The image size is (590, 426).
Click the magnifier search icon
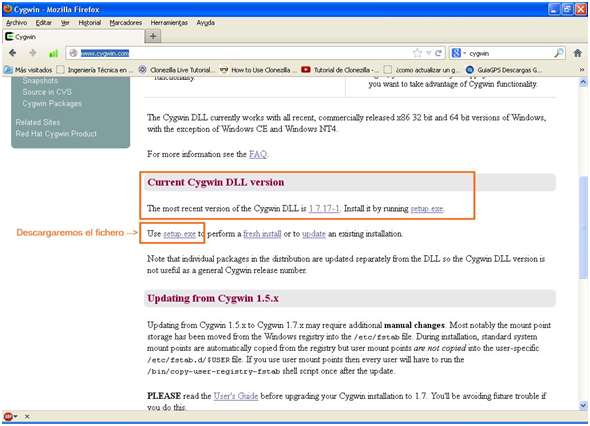[x=558, y=53]
